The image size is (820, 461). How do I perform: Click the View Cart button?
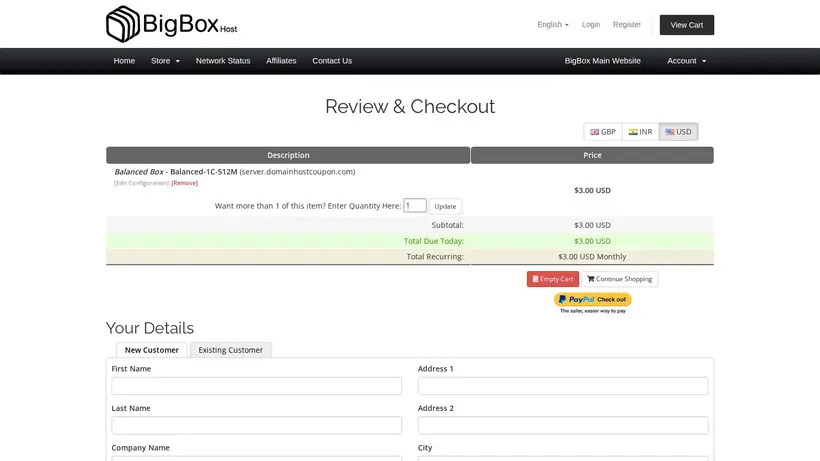click(x=687, y=25)
